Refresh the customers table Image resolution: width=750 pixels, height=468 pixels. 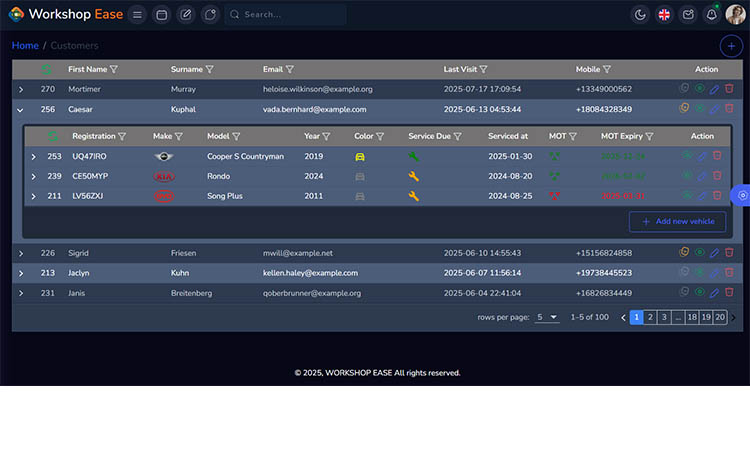[x=46, y=69]
